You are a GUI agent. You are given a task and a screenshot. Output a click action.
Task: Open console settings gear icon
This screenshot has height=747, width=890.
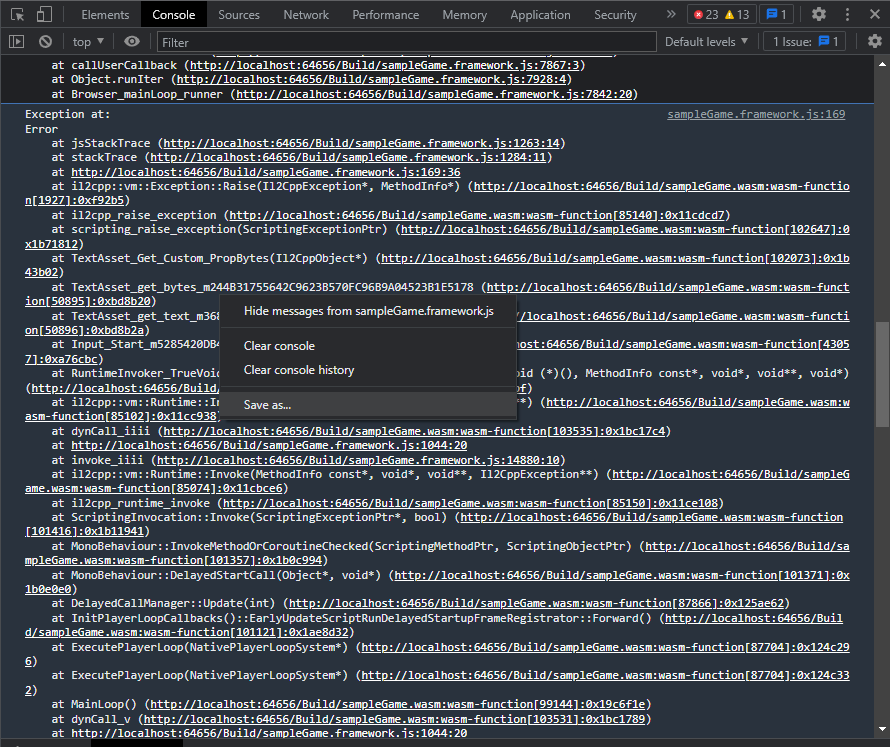874,42
